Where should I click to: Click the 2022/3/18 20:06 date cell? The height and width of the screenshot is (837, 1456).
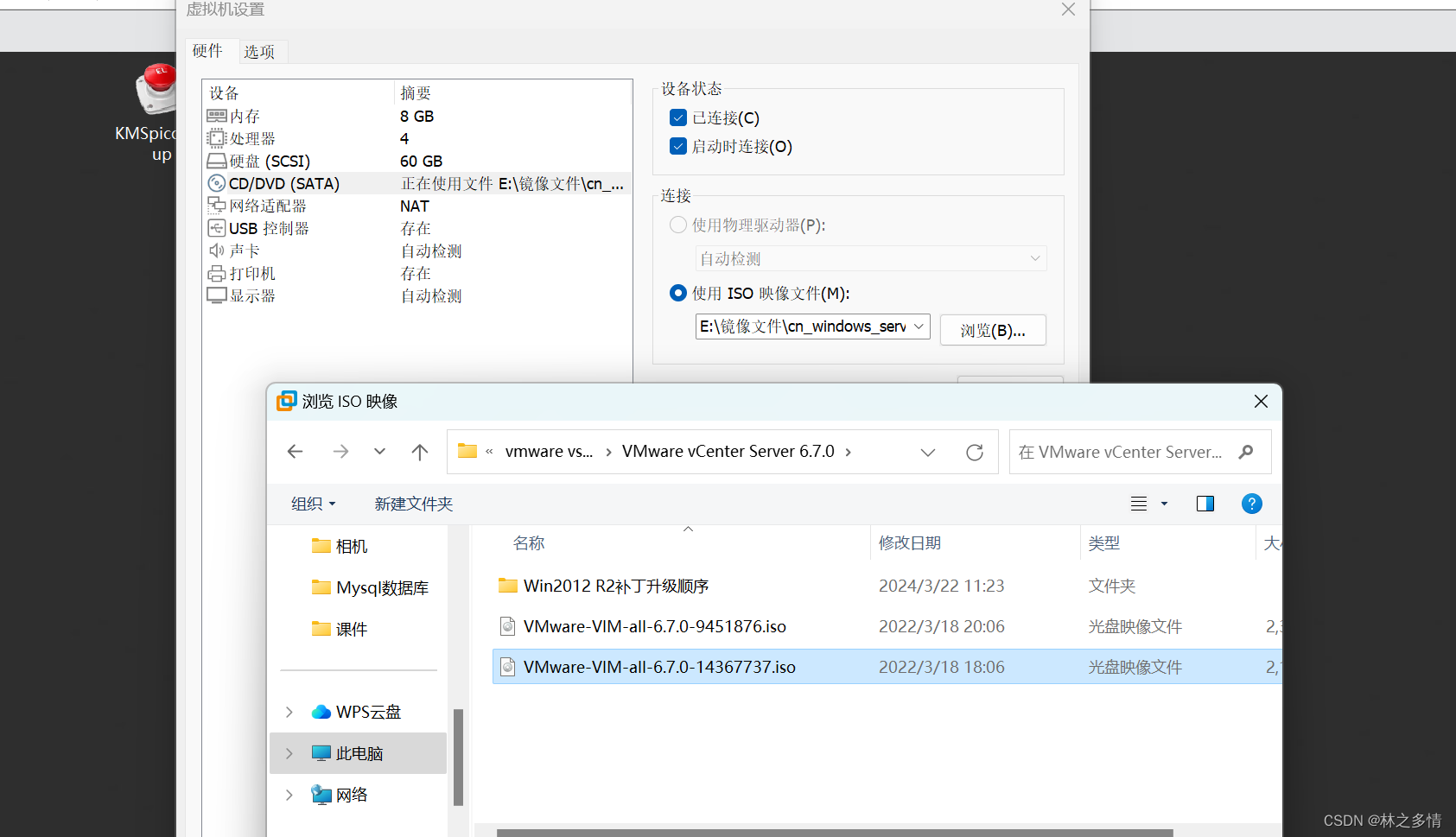coord(942,626)
